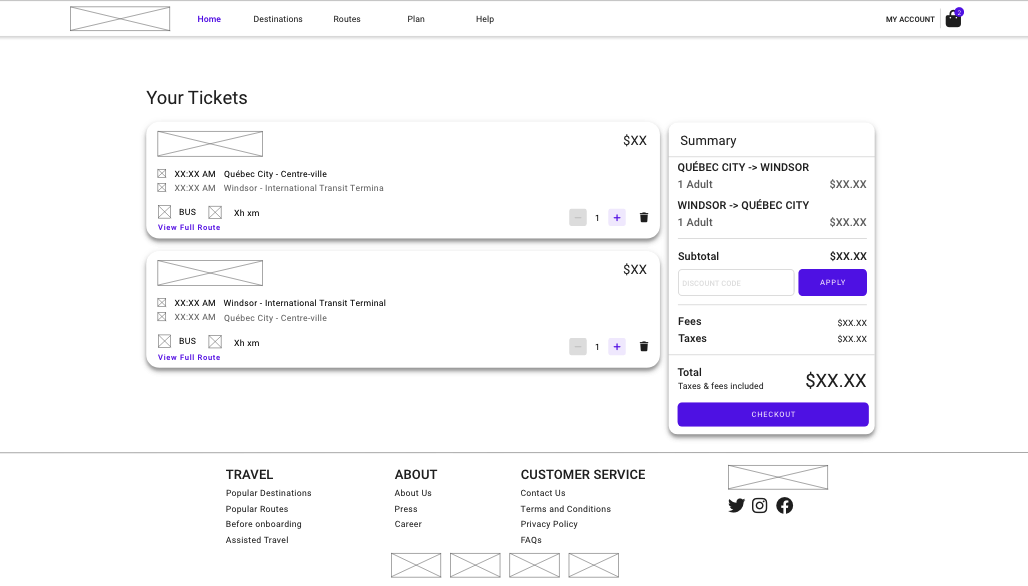Open the FAQs footer link
This screenshot has height=586, width=1028.
[x=531, y=540]
